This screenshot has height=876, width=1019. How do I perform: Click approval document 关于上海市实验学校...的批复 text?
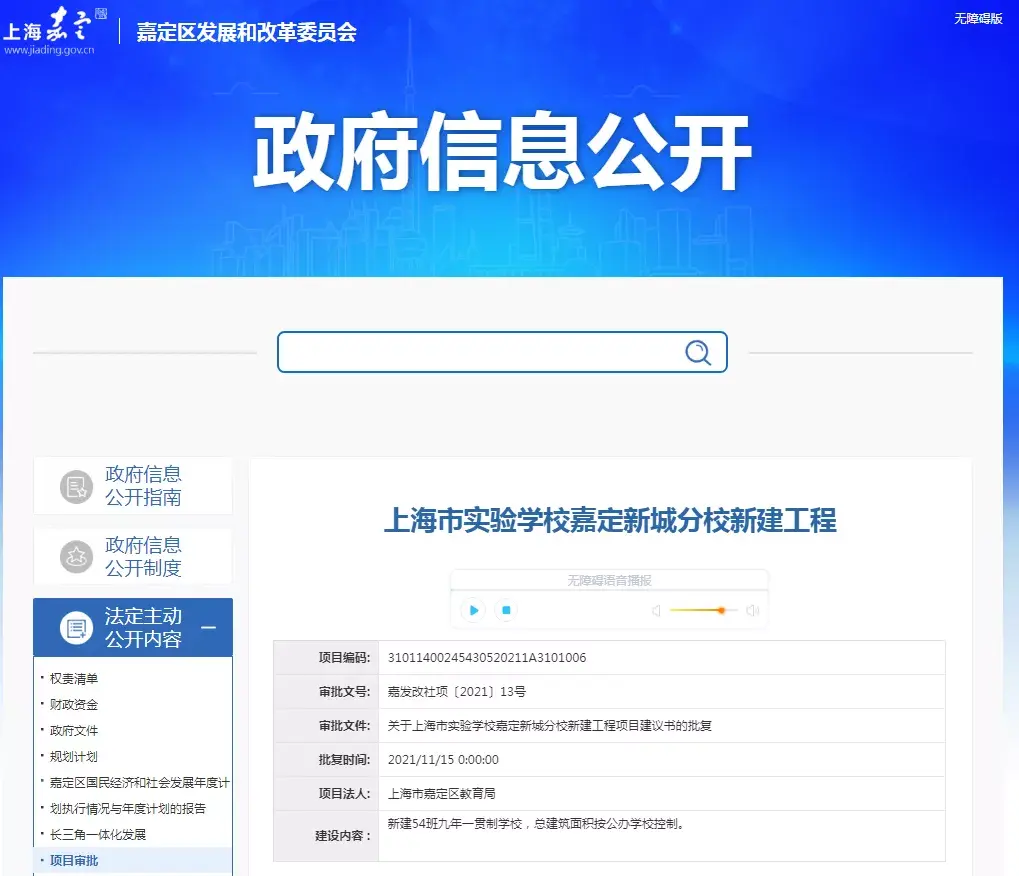[549, 725]
